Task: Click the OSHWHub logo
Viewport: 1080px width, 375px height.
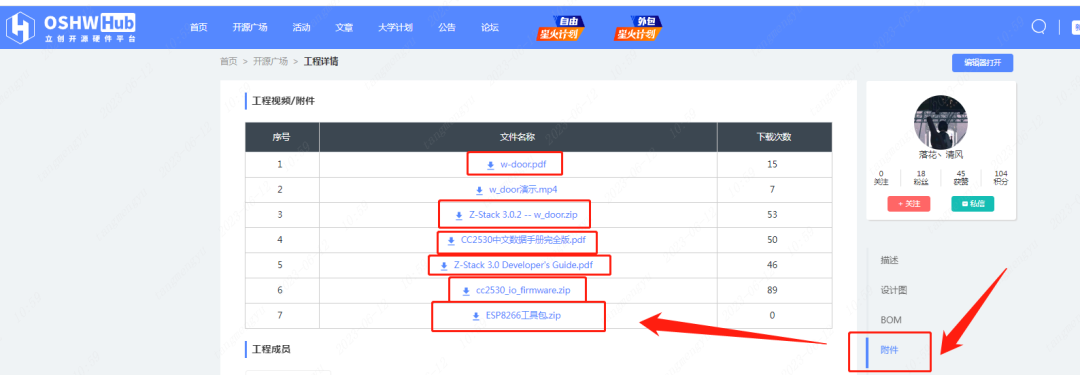Action: pos(72,28)
